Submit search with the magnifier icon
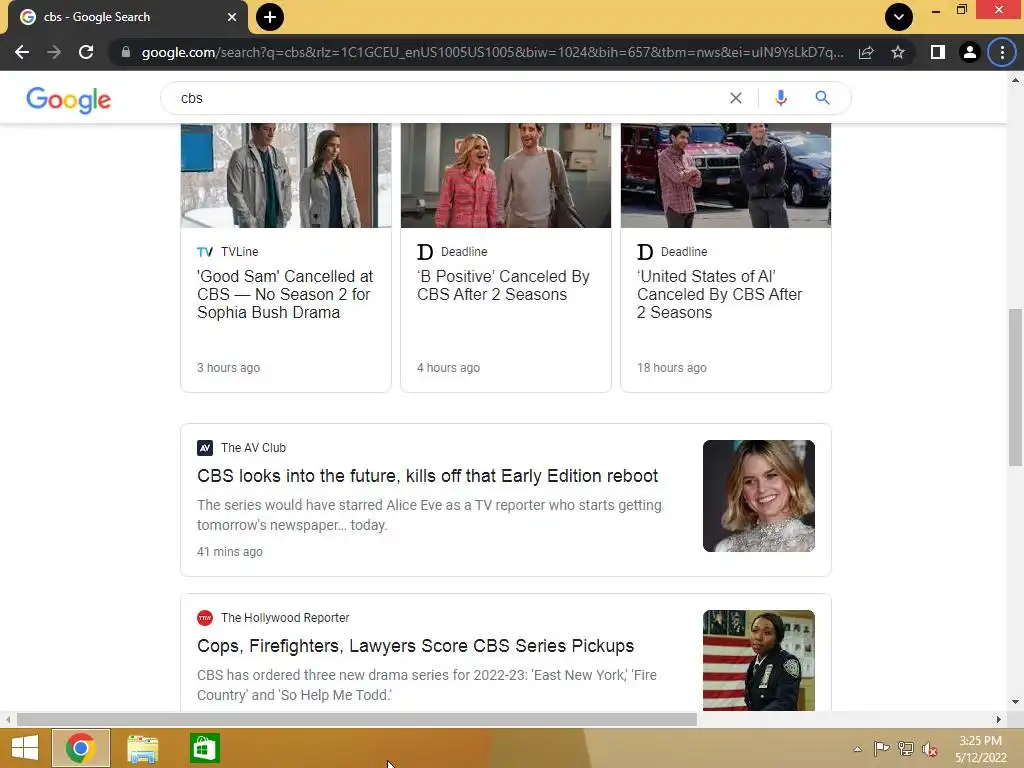This screenshot has width=1024, height=768. click(822, 98)
